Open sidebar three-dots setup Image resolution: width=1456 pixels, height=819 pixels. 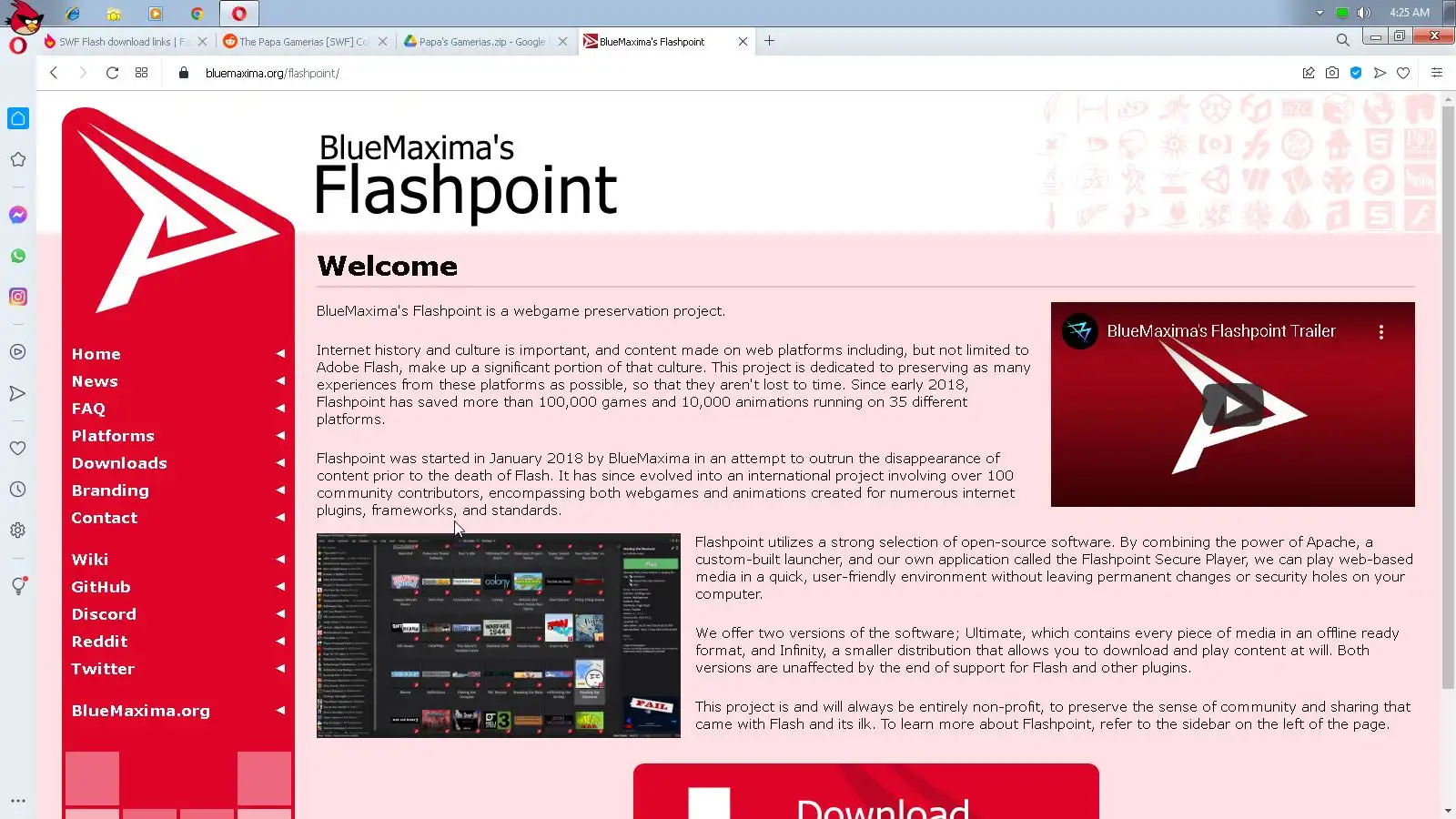click(18, 801)
